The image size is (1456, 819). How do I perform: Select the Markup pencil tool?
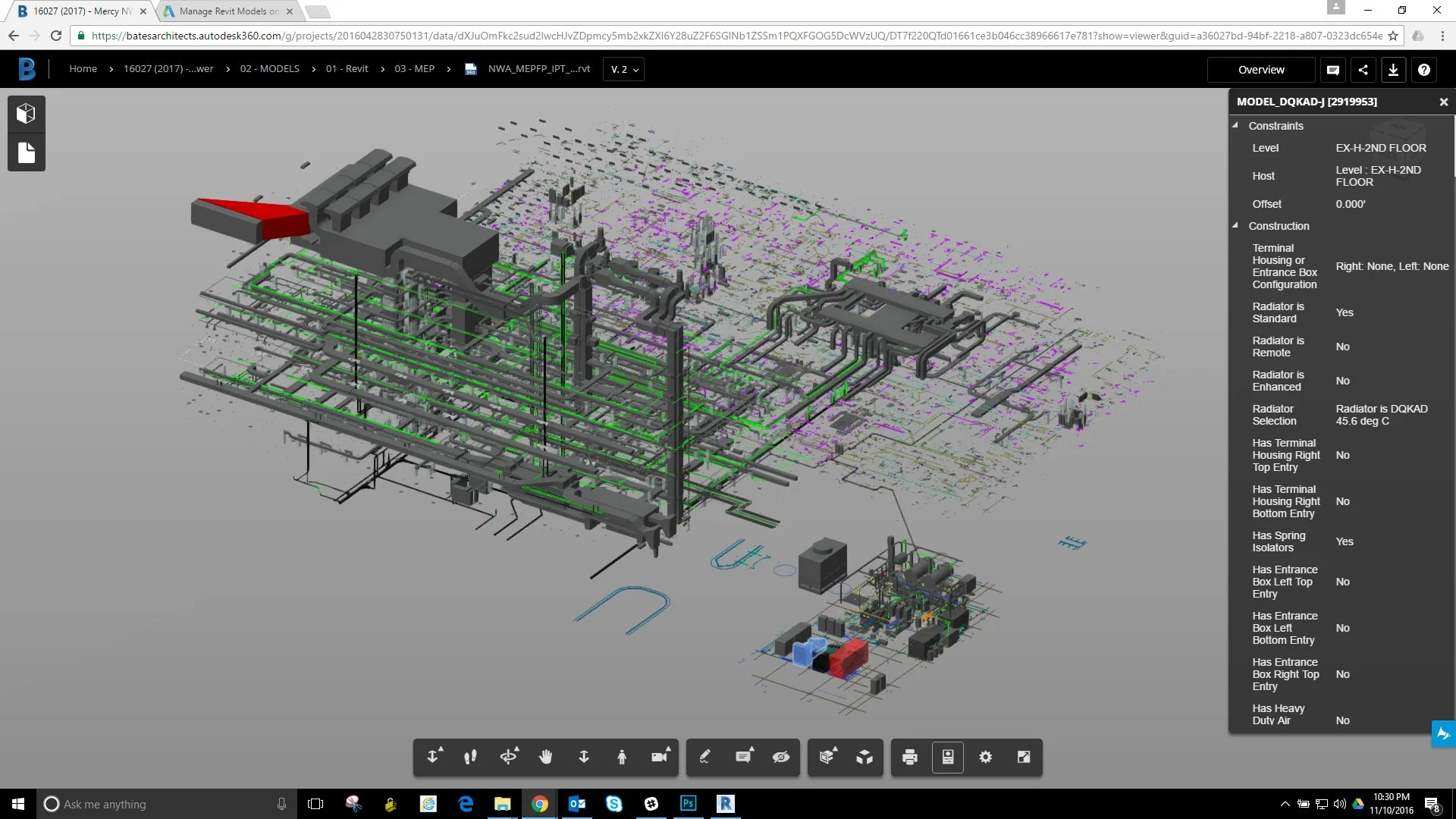pyautogui.click(x=704, y=756)
